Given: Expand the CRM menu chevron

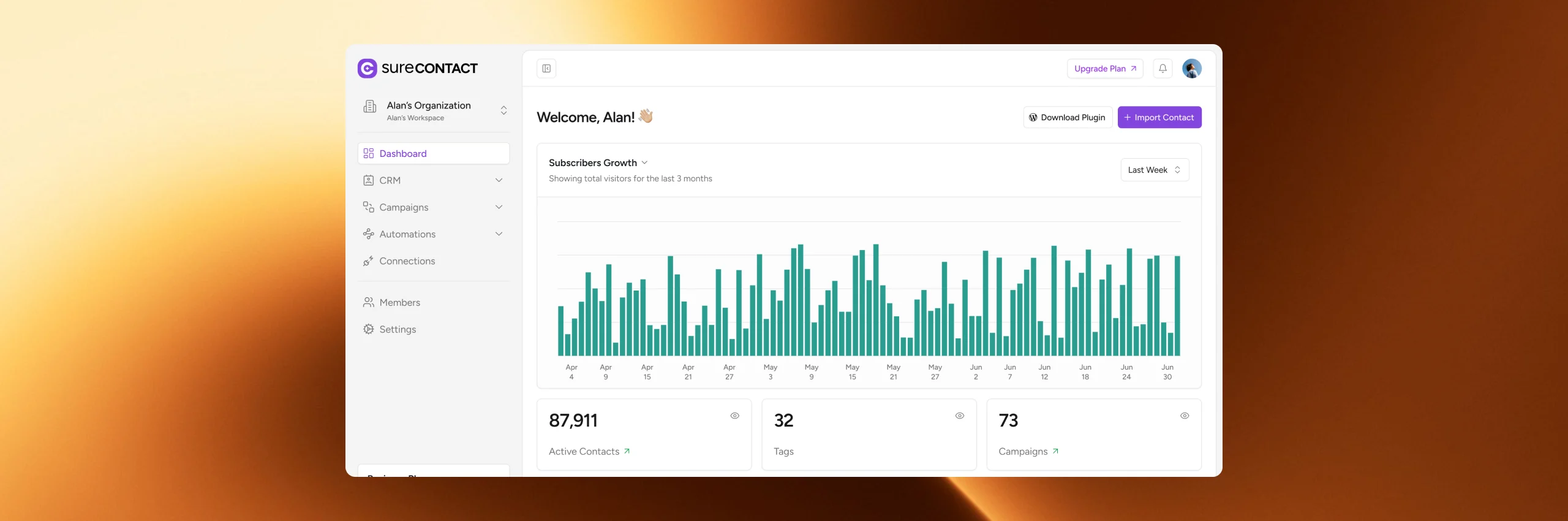Looking at the screenshot, I should click(x=499, y=180).
